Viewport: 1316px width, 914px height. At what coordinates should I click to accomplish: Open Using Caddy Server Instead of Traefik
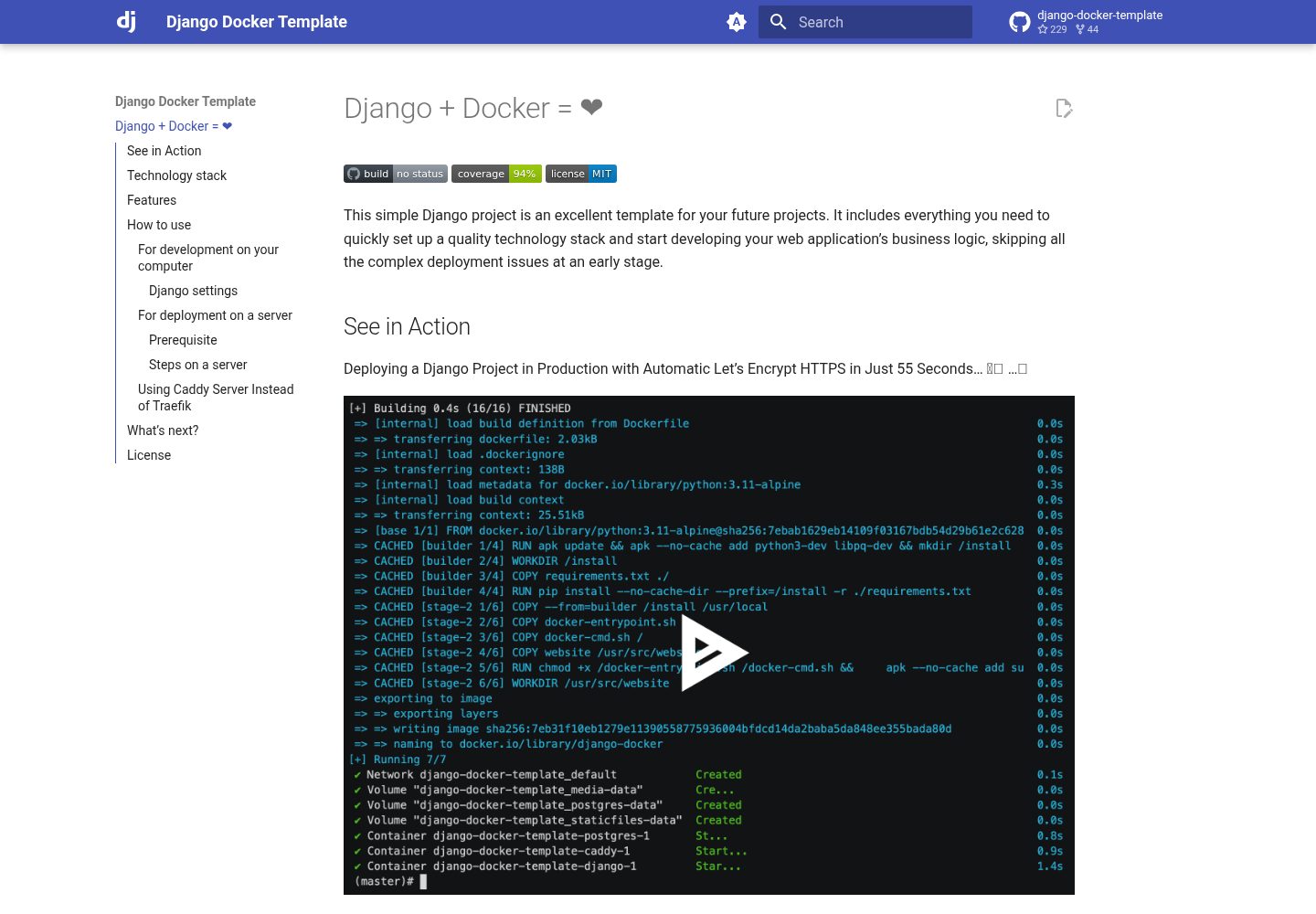click(216, 398)
